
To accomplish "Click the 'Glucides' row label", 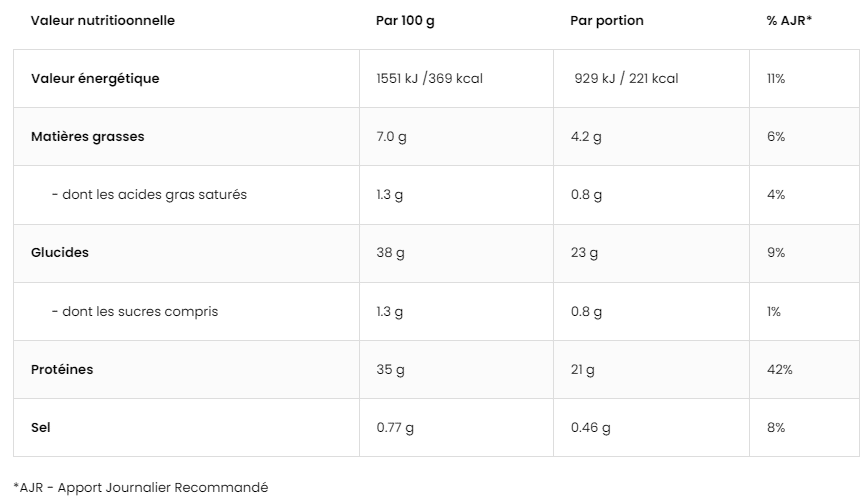I will (x=60, y=252).
